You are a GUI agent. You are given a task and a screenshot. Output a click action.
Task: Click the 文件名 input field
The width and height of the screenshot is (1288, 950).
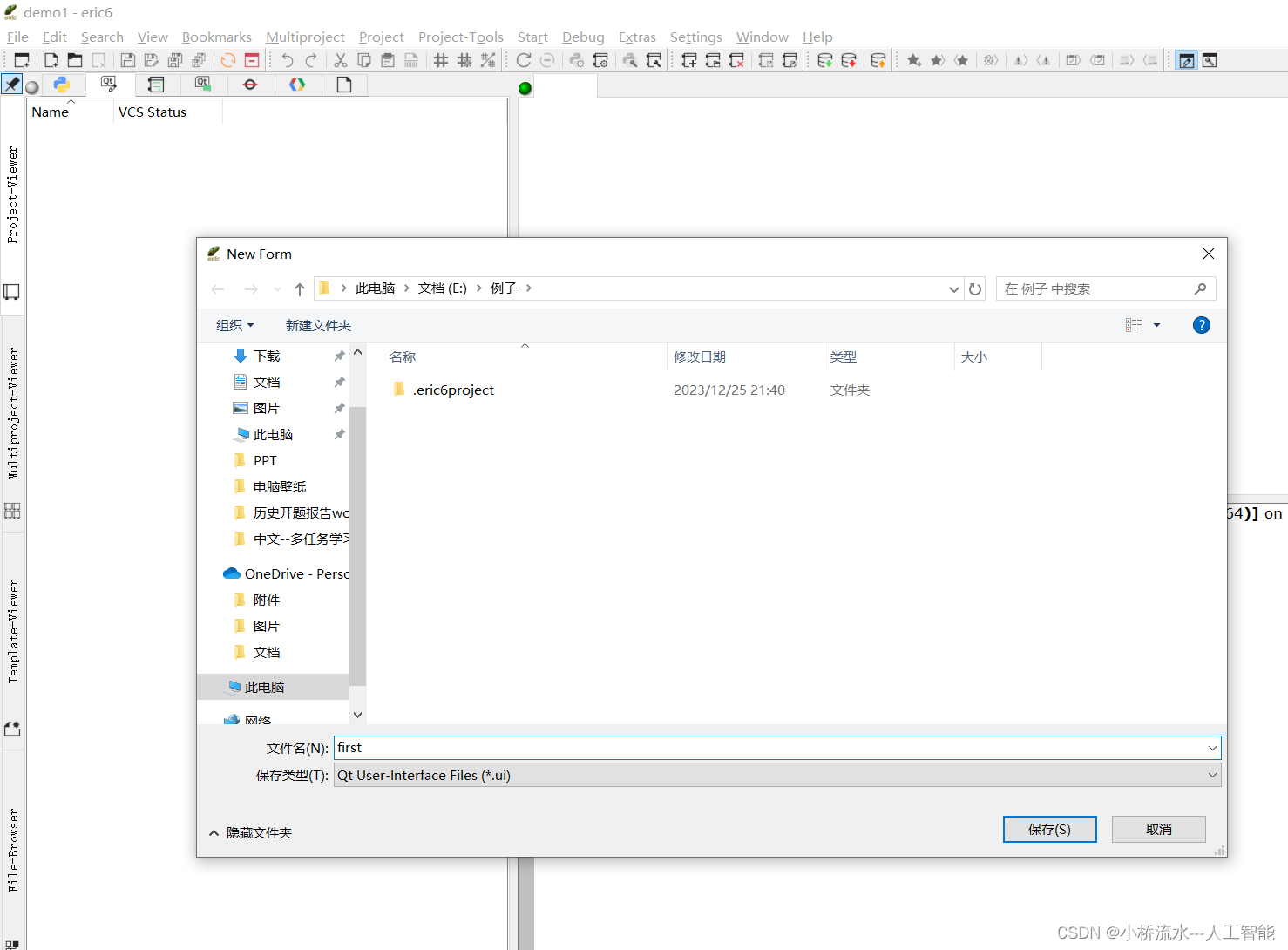point(770,748)
